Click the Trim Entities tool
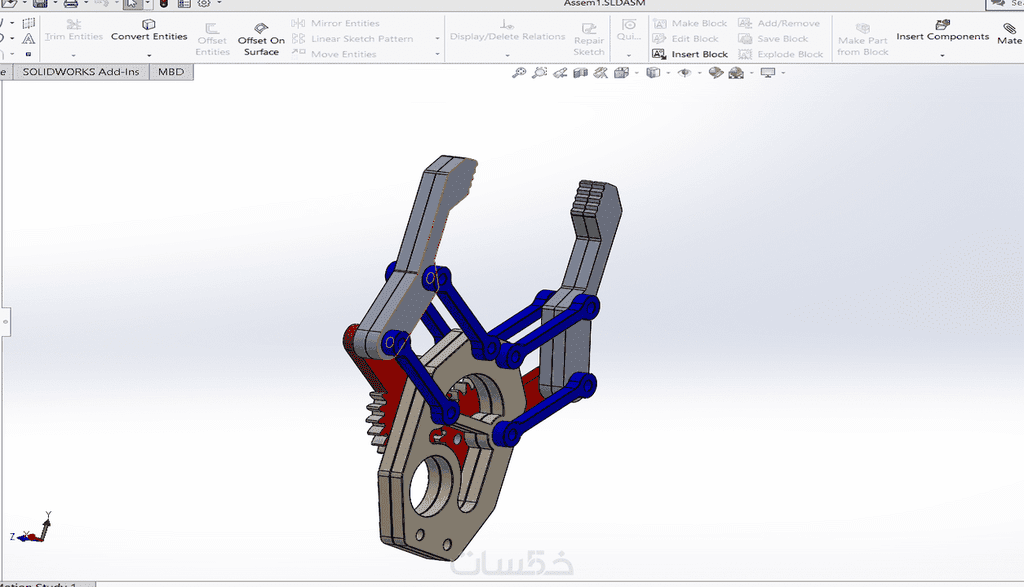This screenshot has width=1024, height=587. [74, 30]
